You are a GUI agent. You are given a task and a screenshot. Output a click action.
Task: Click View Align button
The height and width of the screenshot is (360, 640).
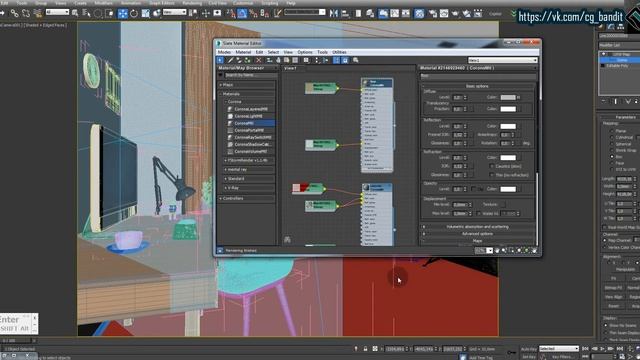click(613, 297)
